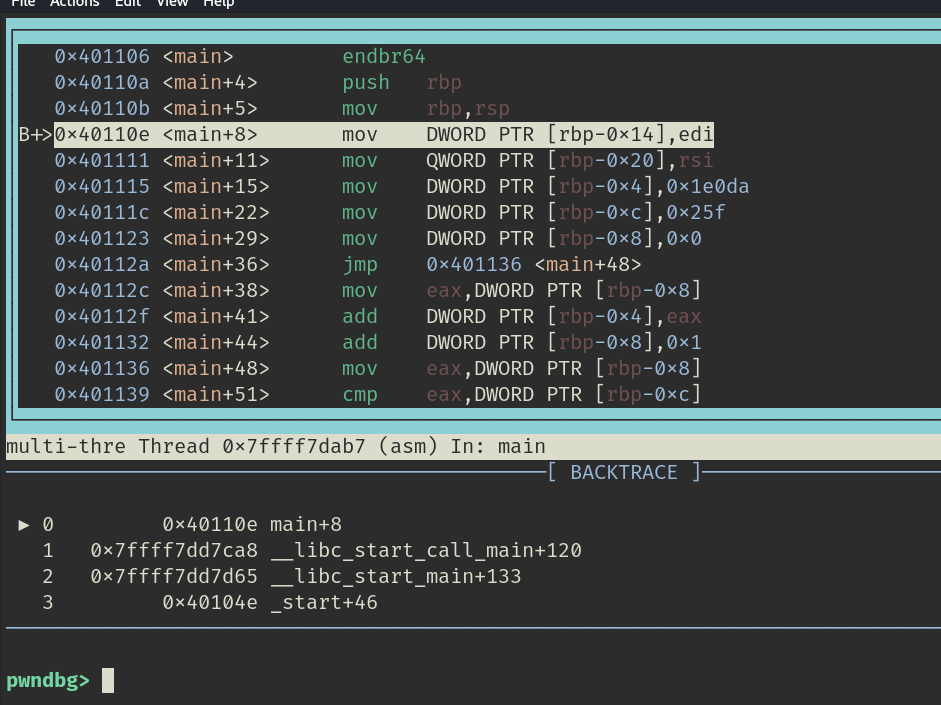
Task: Click the 'In: main' status entry
Action: [498, 446]
